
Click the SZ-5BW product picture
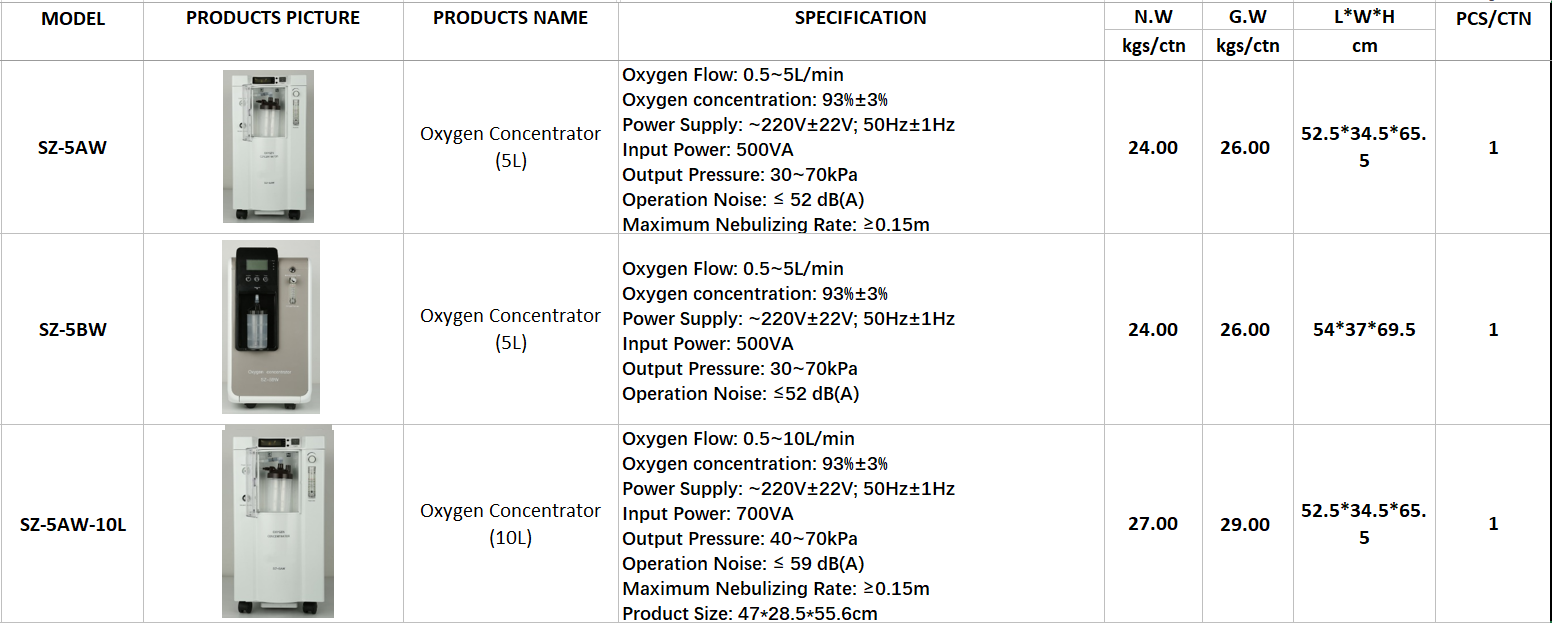tap(271, 327)
